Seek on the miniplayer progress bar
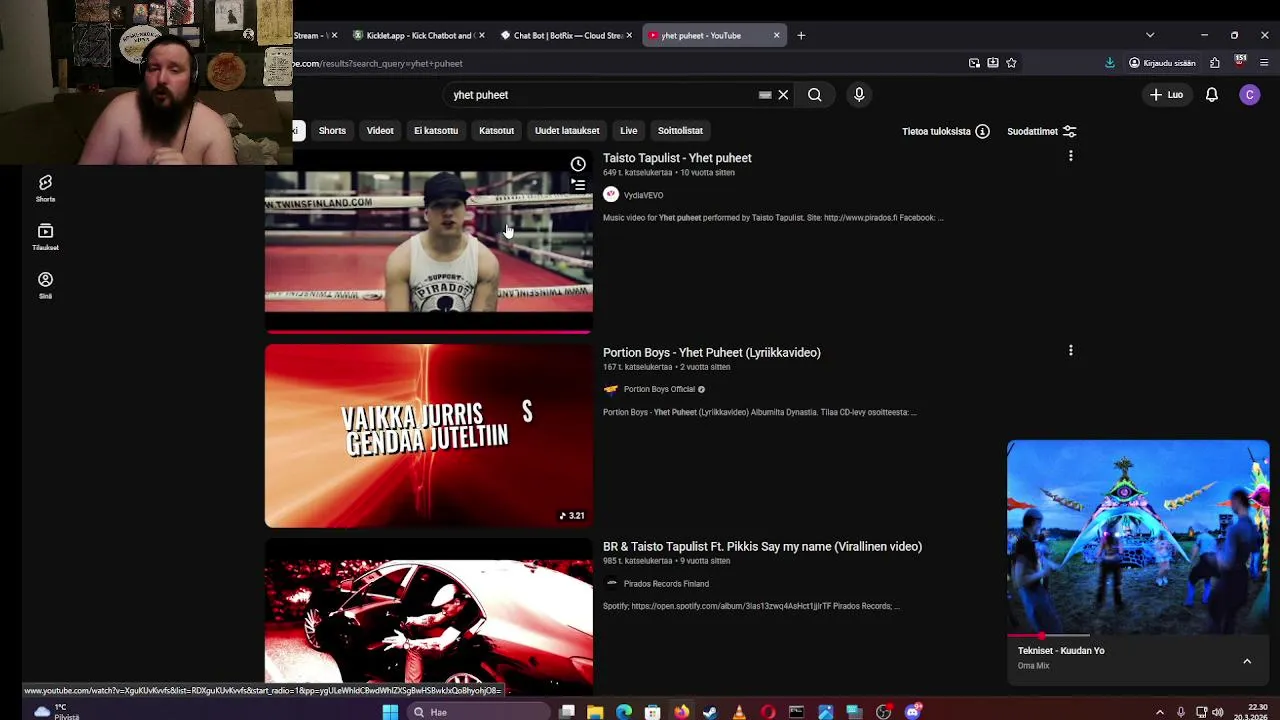1280x720 pixels. (x=1138, y=635)
